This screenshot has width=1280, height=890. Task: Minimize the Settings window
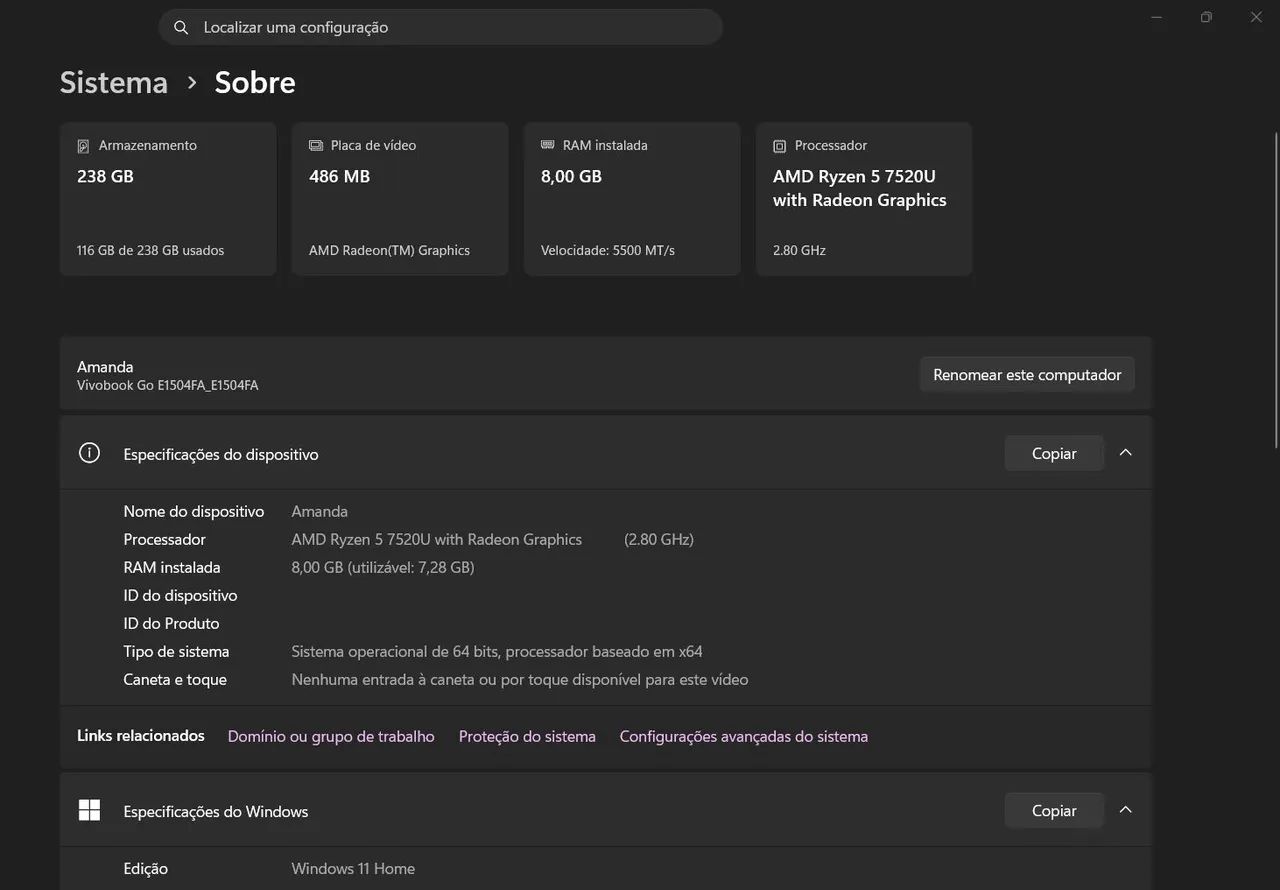coord(1157,17)
